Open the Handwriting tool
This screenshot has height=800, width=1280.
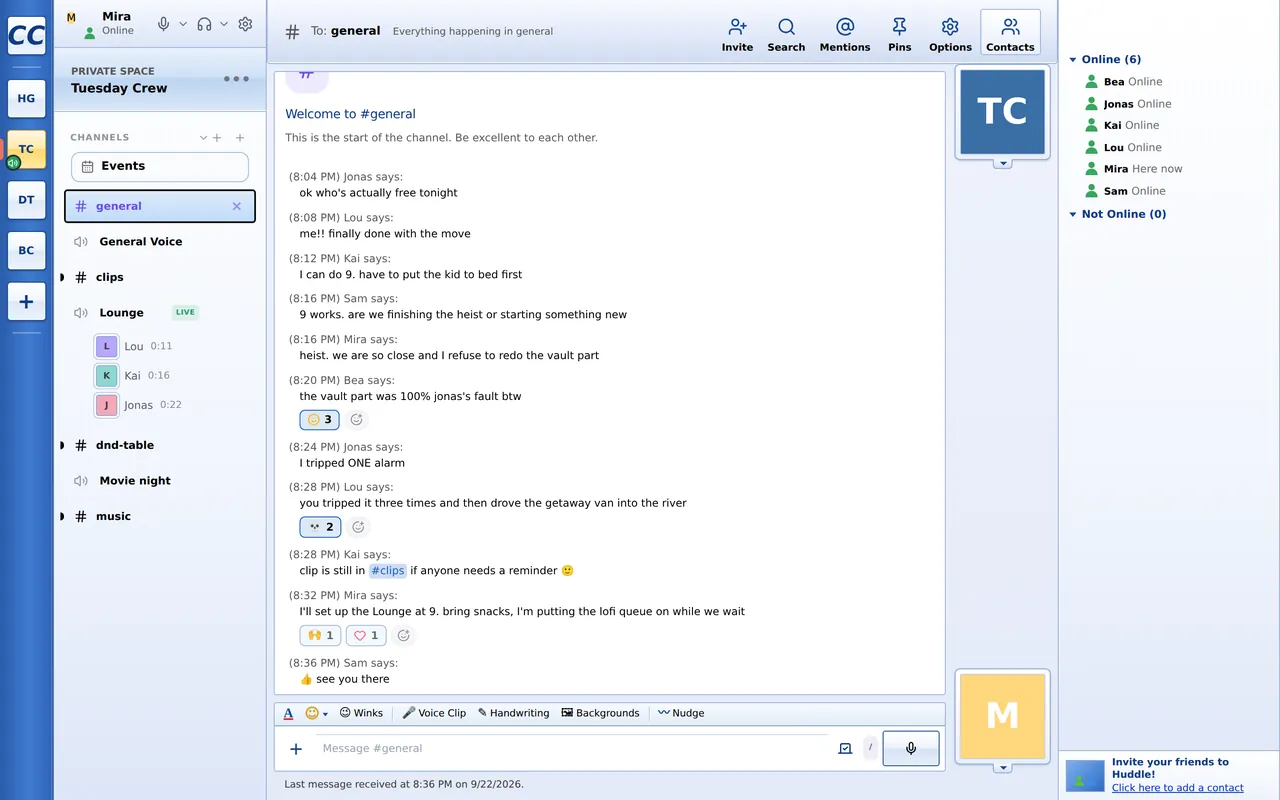pos(513,713)
